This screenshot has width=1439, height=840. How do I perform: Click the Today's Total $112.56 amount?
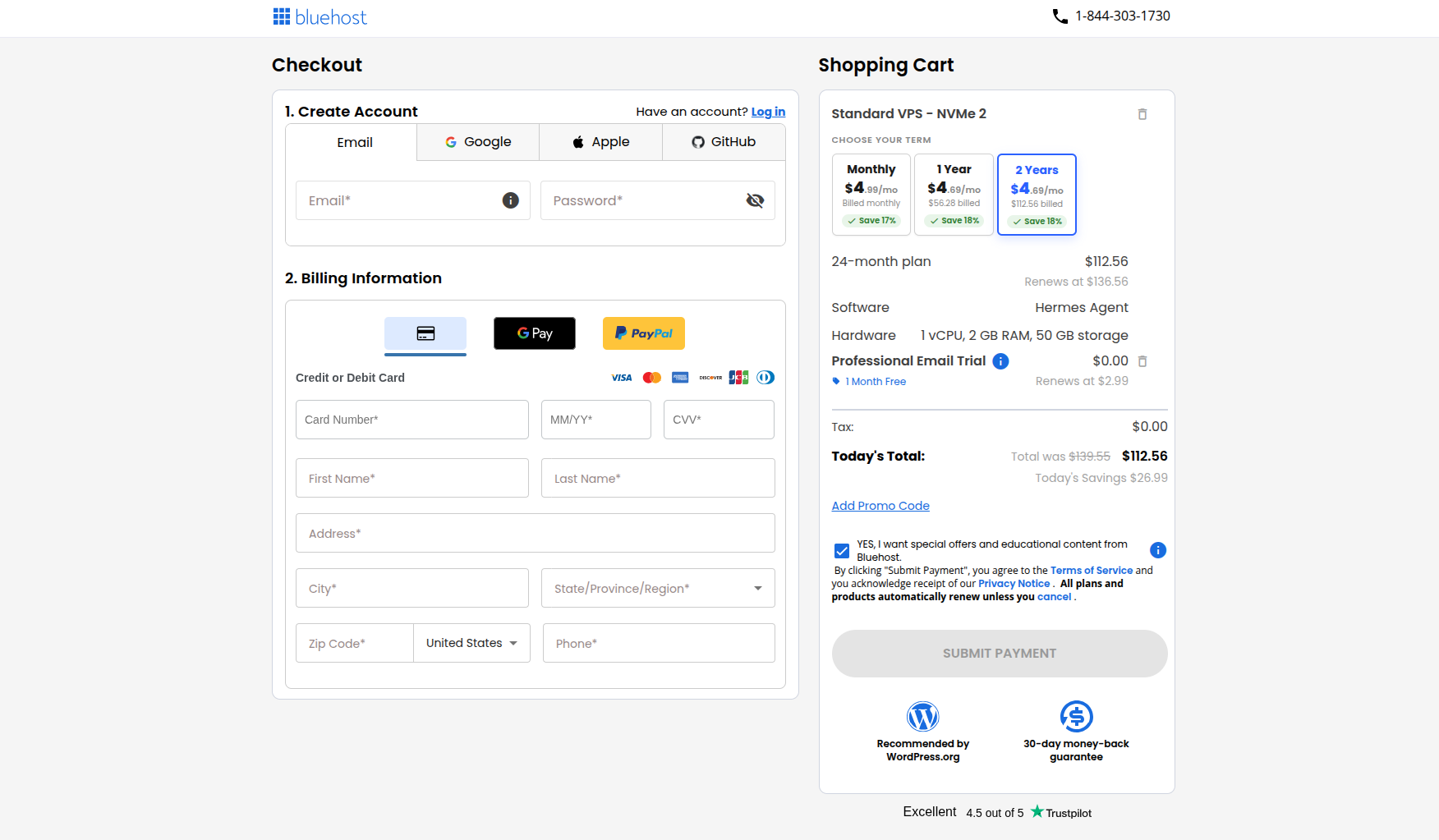click(1145, 457)
